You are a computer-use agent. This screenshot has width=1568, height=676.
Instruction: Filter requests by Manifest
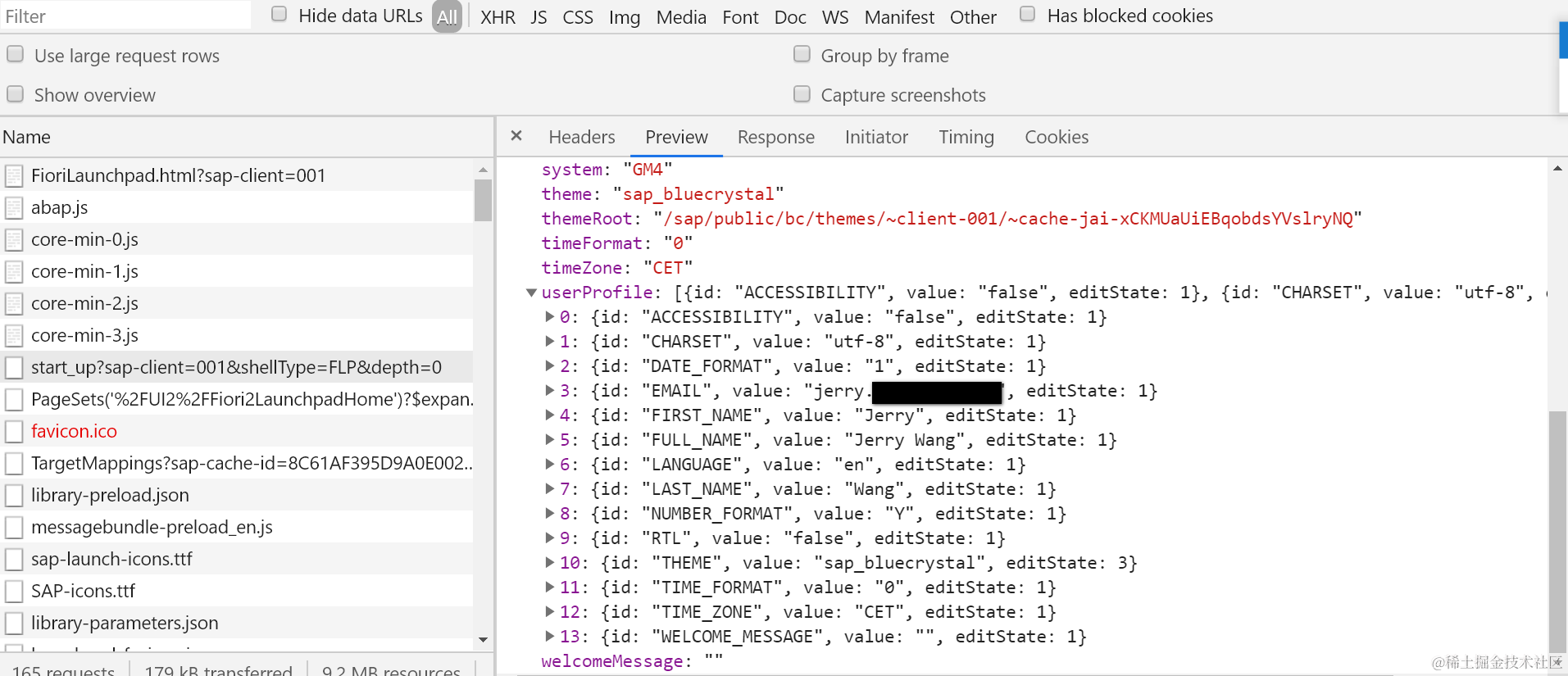899,17
